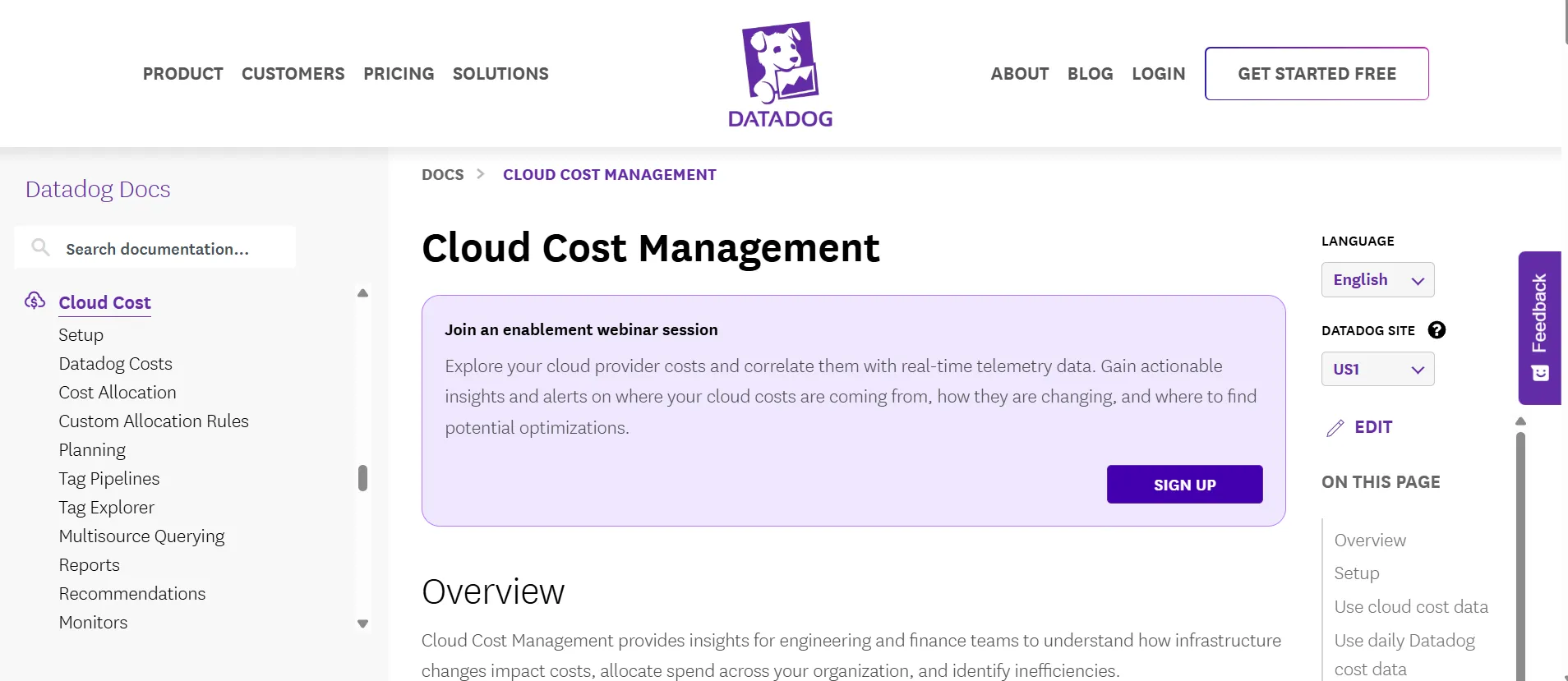This screenshot has height=681, width=1568.
Task: Click sidebar scrollbar down arrow
Action: [x=362, y=624]
